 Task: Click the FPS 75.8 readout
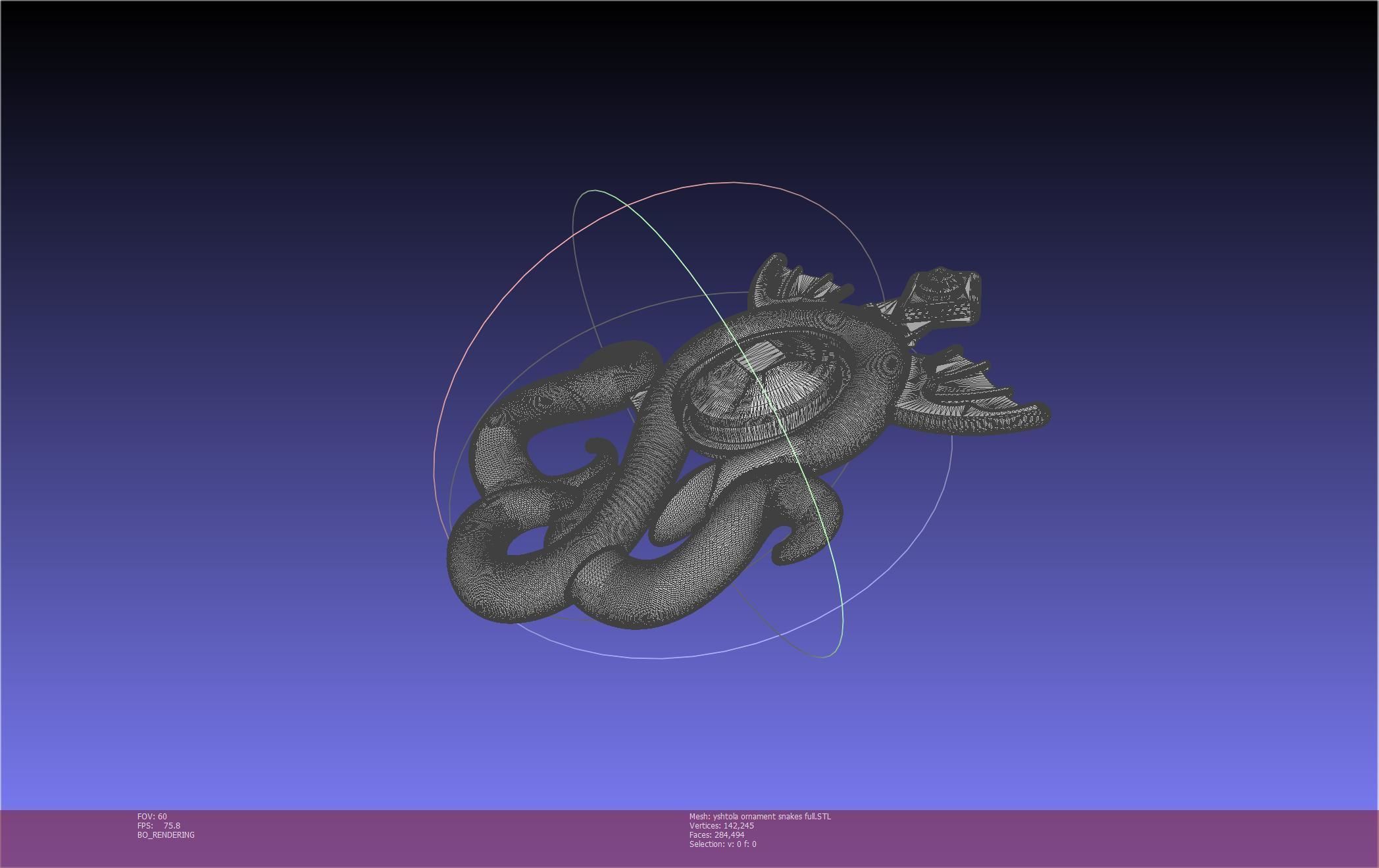pyautogui.click(x=159, y=825)
